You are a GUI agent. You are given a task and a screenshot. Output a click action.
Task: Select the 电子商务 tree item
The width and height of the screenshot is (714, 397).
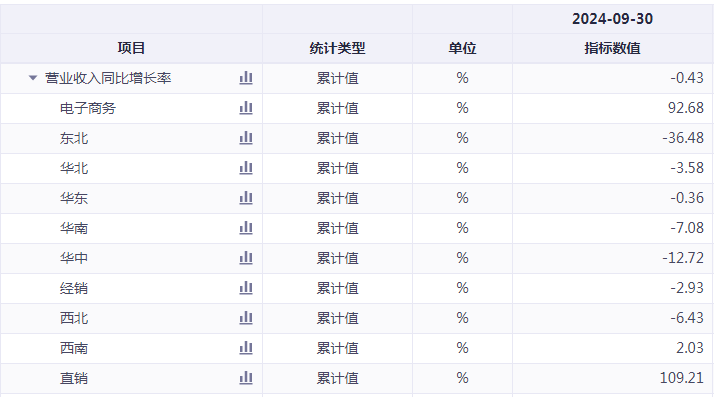tap(88, 108)
